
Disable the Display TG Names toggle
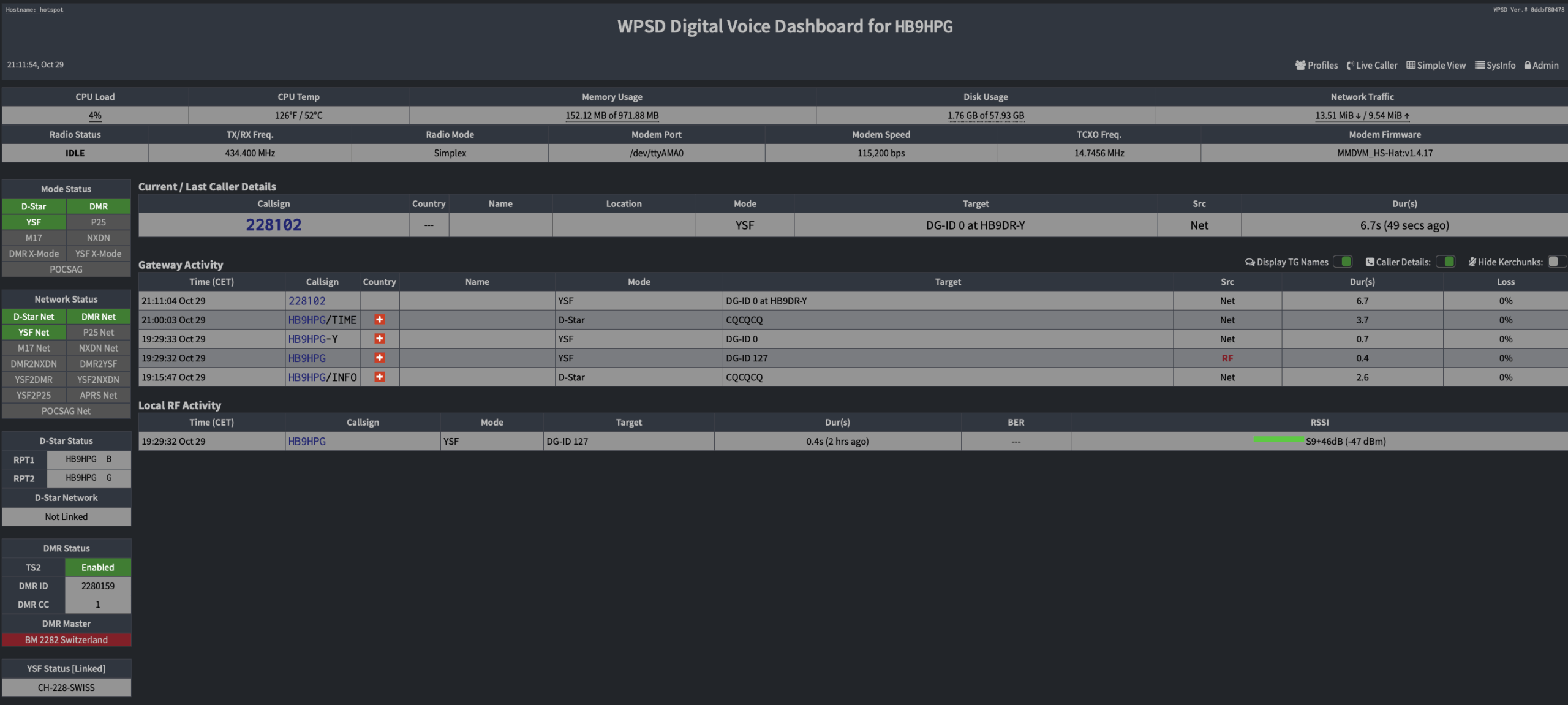[1344, 262]
